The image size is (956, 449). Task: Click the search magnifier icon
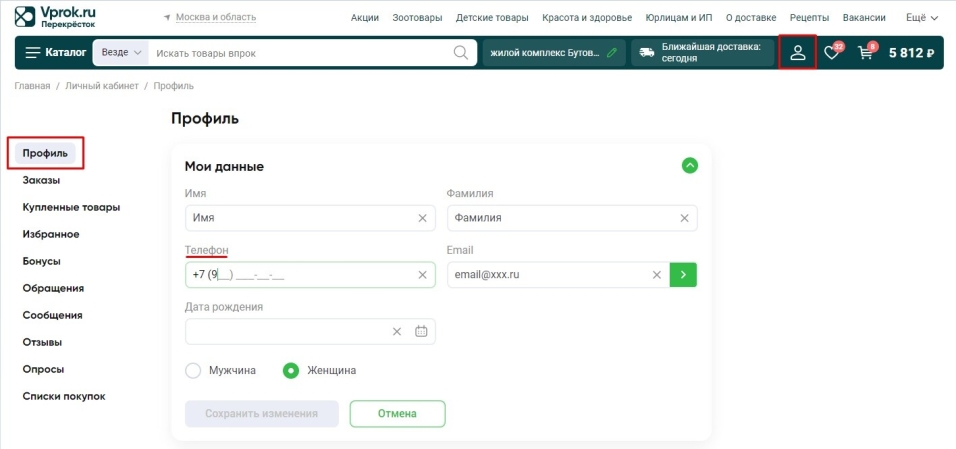click(x=461, y=52)
